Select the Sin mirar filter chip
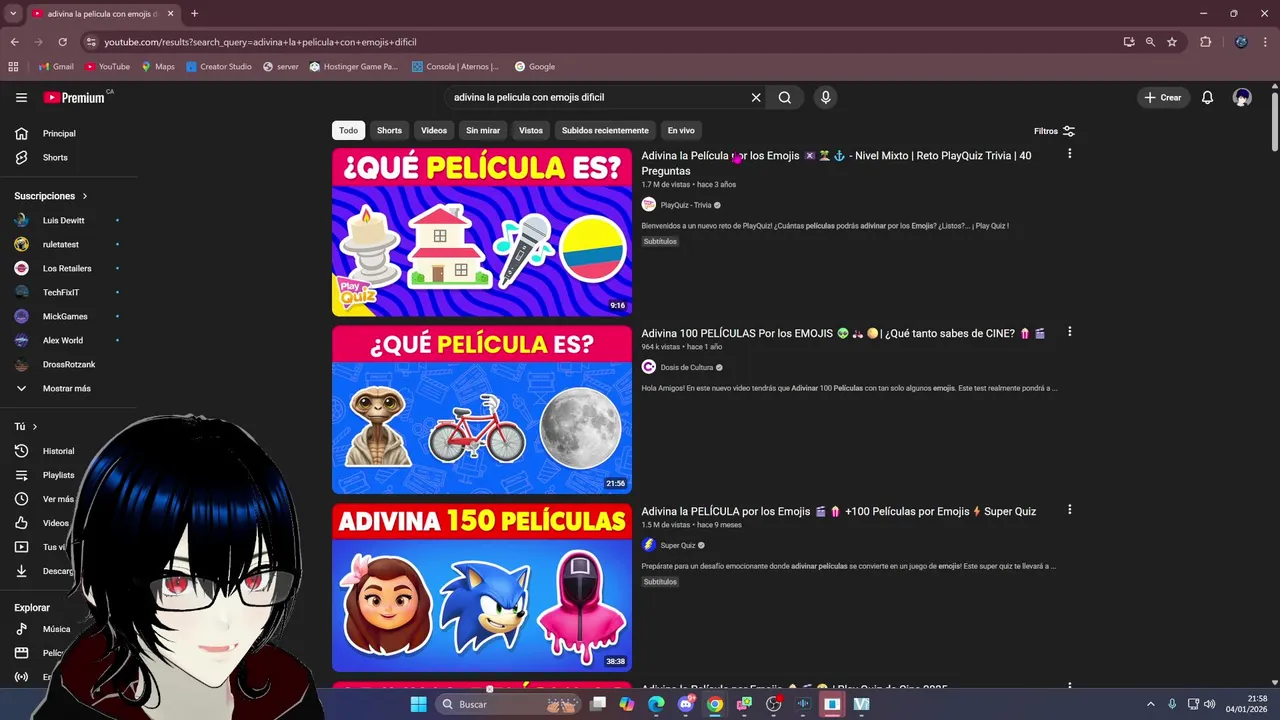Image resolution: width=1280 pixels, height=720 pixels. coord(483,130)
